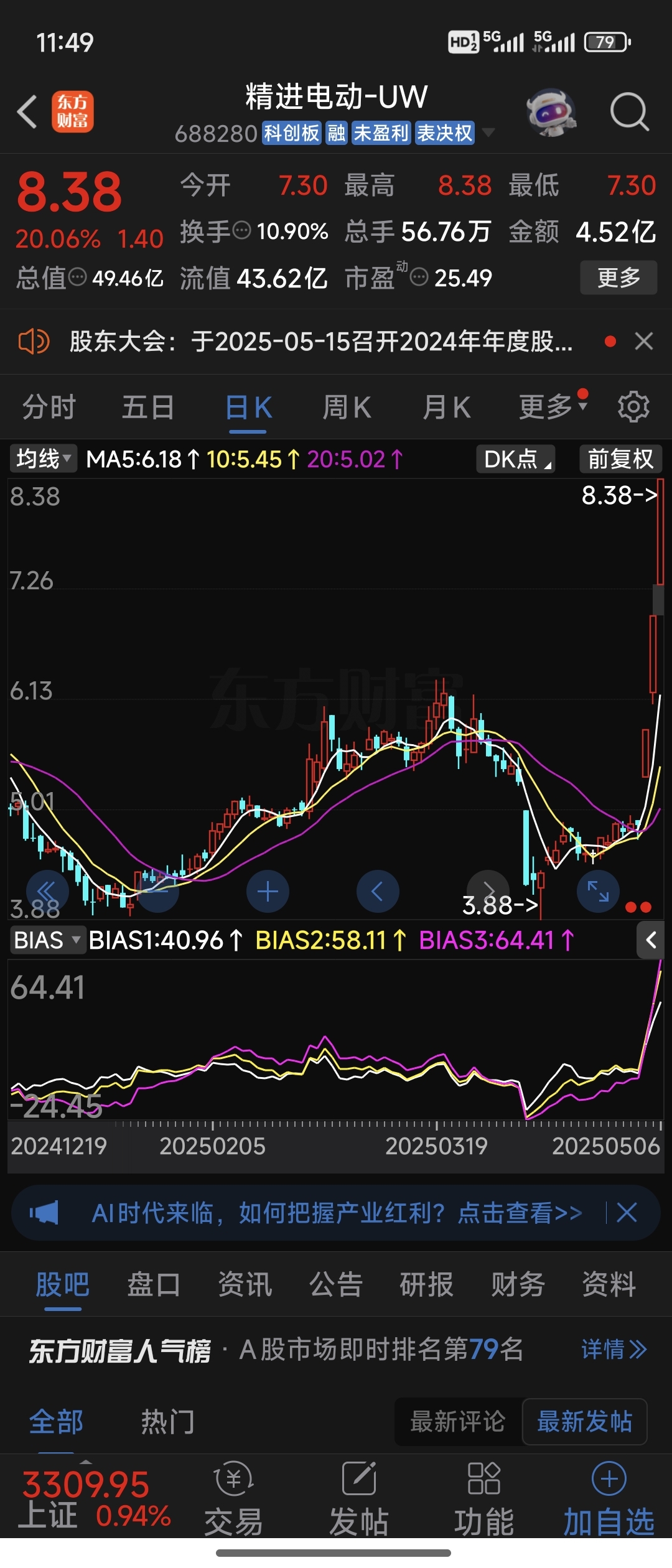This screenshot has width=672, height=1568.
Task: Tap the right-arrow chart button
Action: coord(488,892)
